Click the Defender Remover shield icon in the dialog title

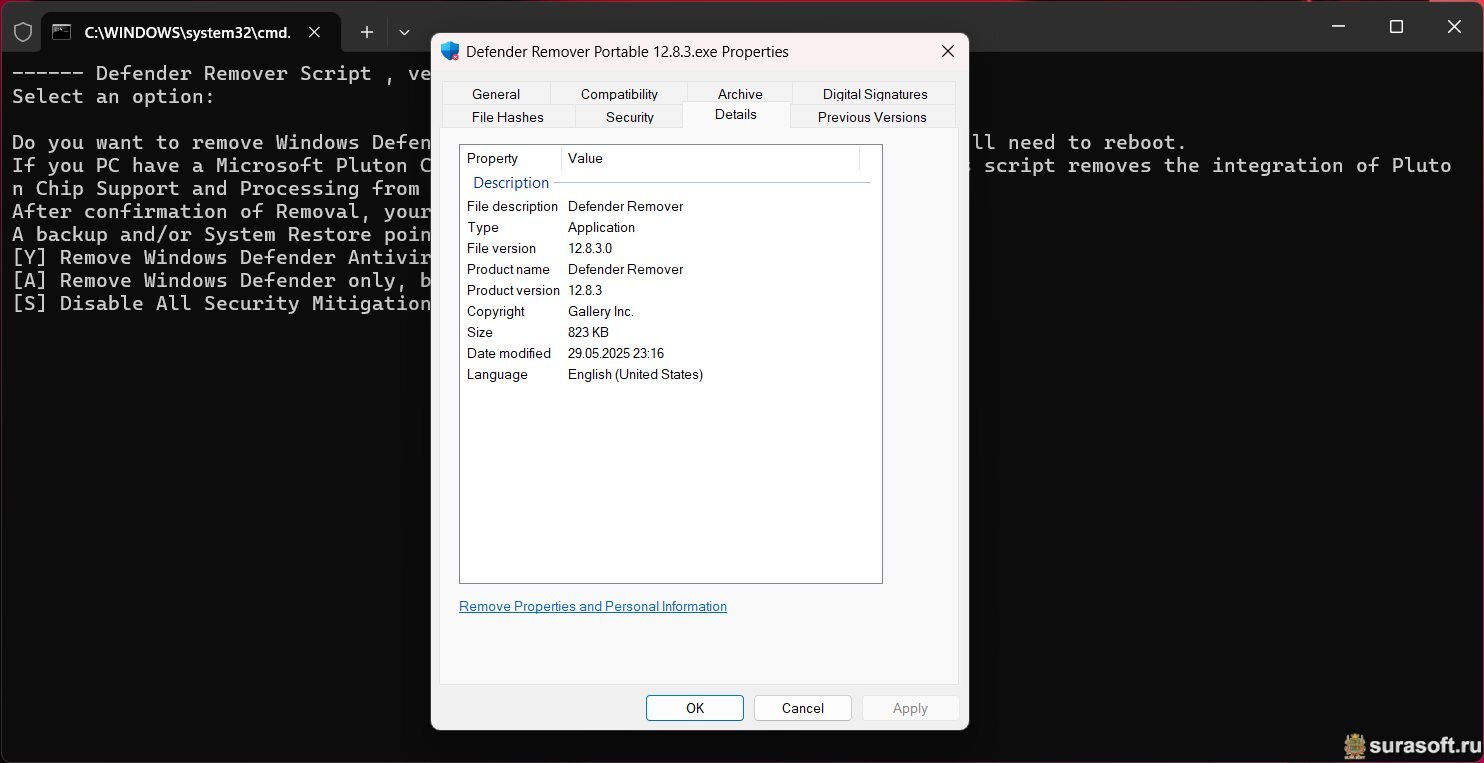pyautogui.click(x=450, y=51)
